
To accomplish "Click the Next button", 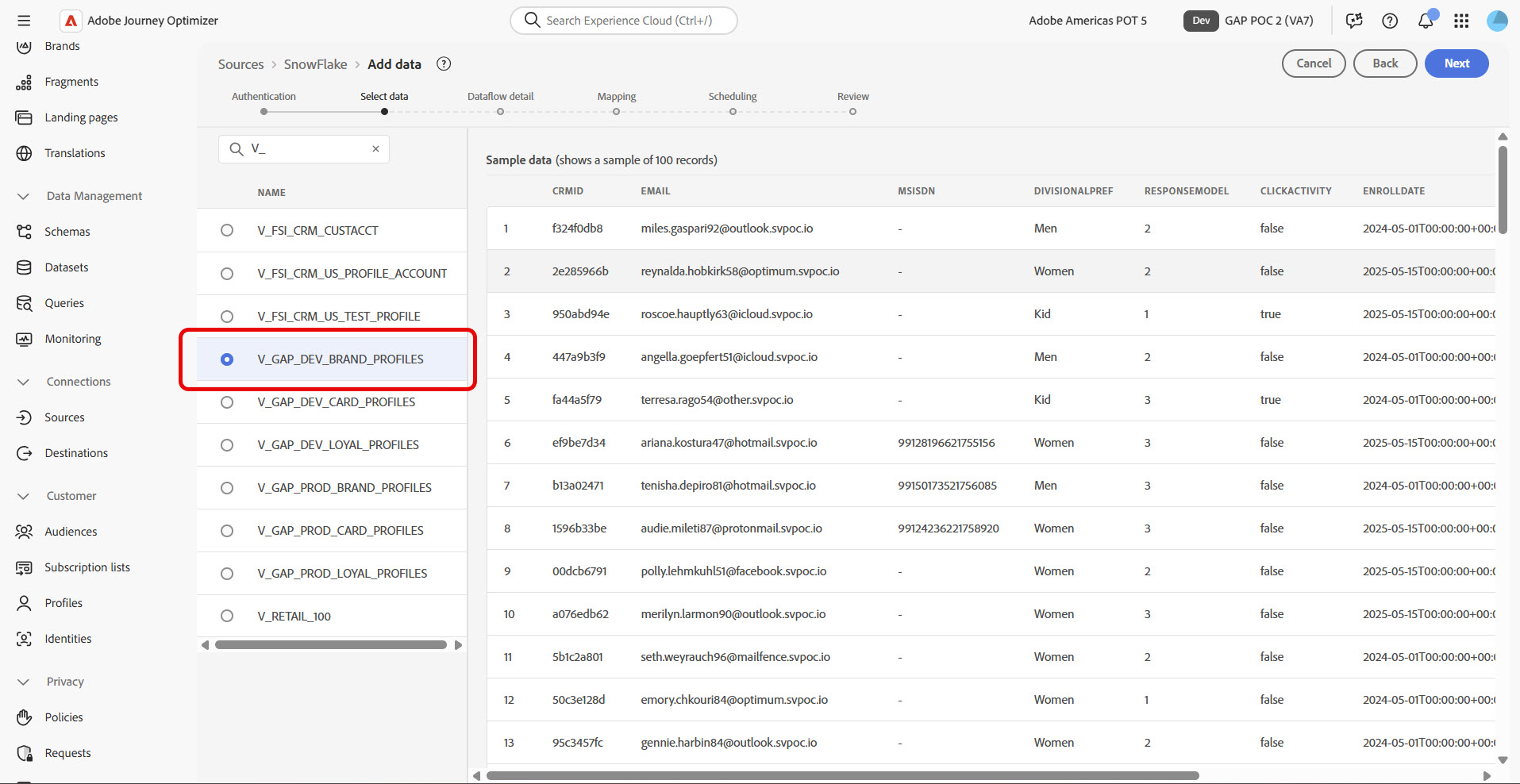I will point(1457,63).
